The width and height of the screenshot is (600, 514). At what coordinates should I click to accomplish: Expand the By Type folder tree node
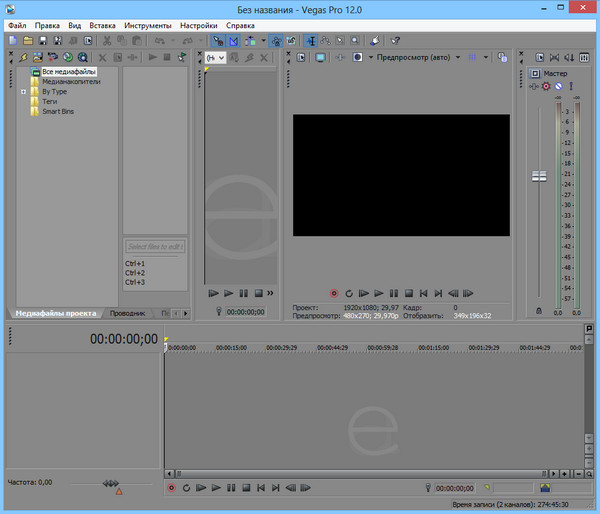pos(23,91)
